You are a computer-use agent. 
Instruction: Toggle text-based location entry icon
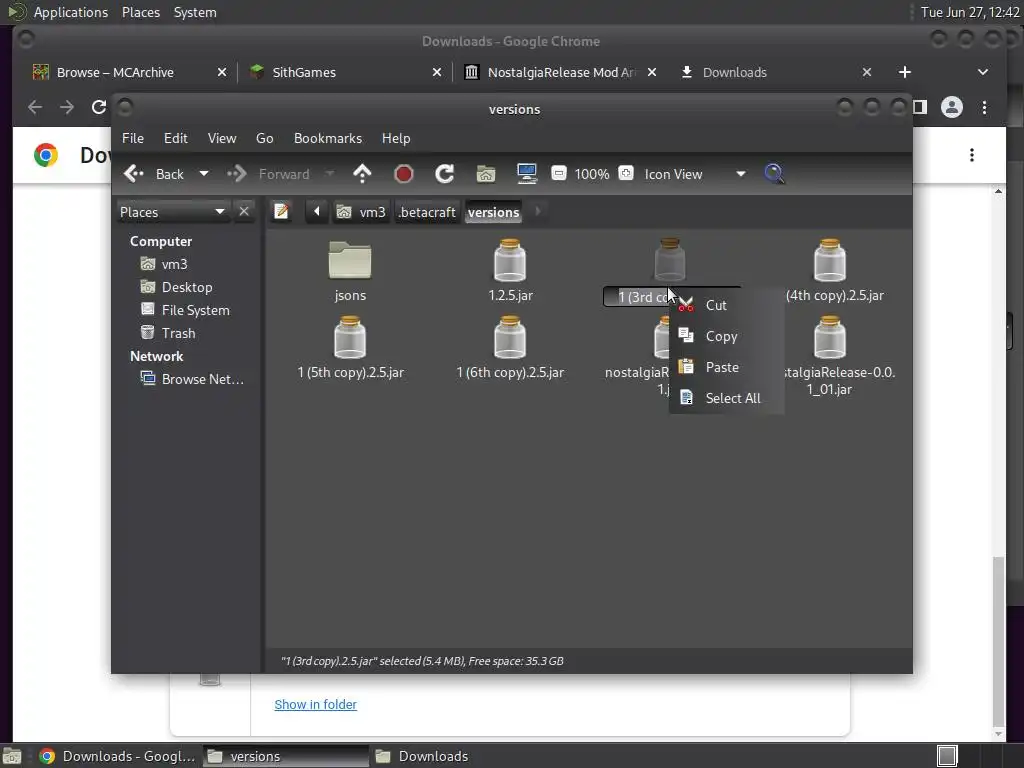pyautogui.click(x=281, y=212)
